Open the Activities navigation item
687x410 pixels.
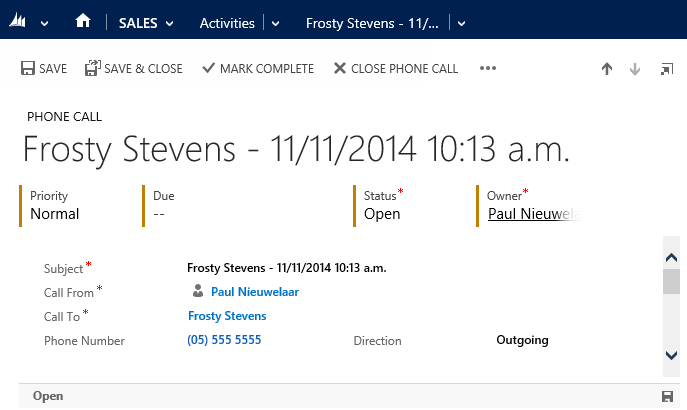point(227,23)
